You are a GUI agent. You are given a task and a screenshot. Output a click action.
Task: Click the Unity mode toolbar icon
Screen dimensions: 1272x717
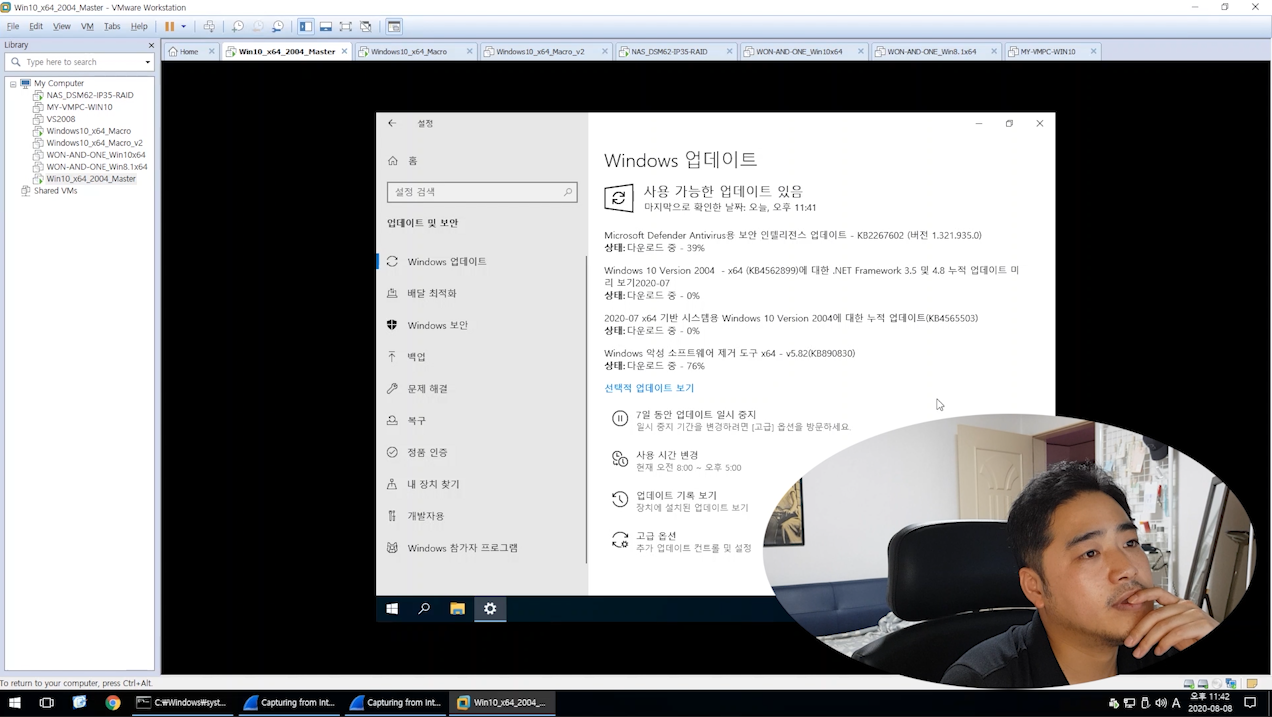[x=366, y=26]
